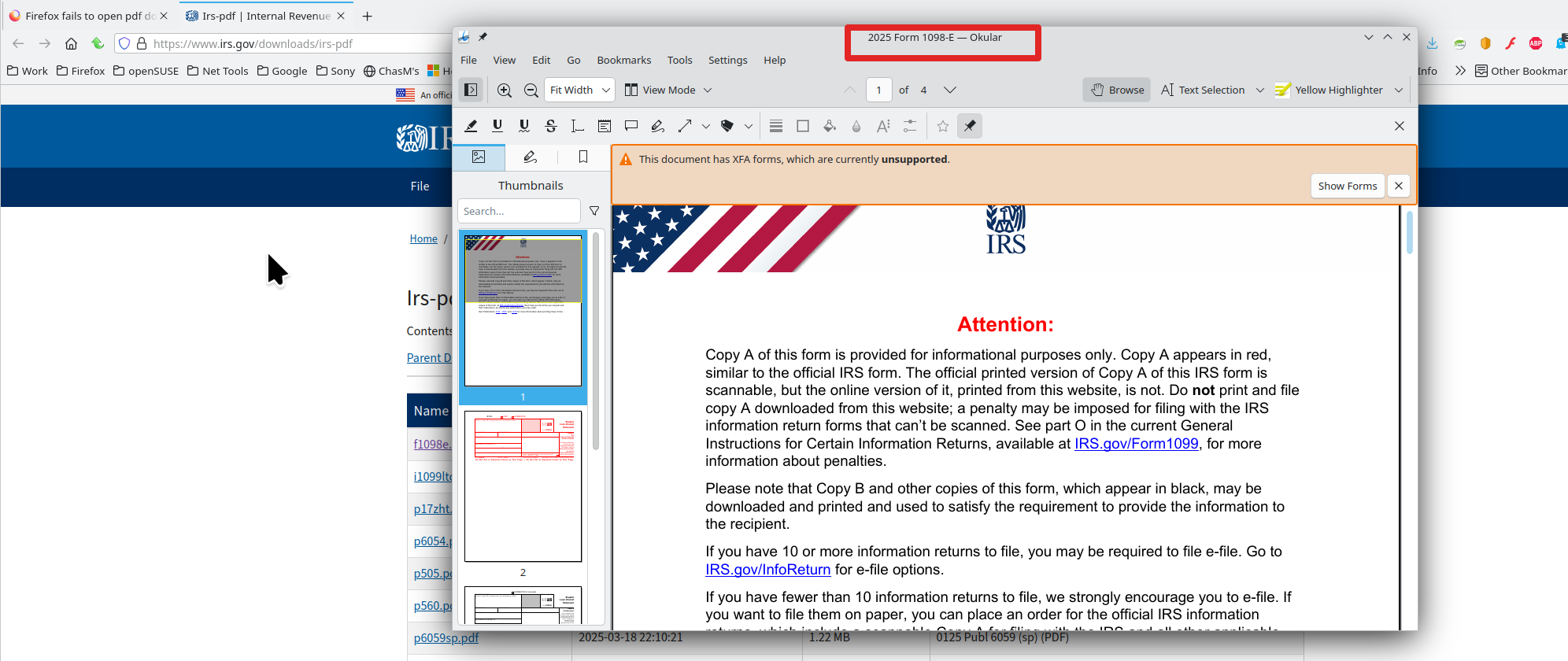Open the annotation settings sliders icon
The width and height of the screenshot is (1568, 661).
[910, 126]
